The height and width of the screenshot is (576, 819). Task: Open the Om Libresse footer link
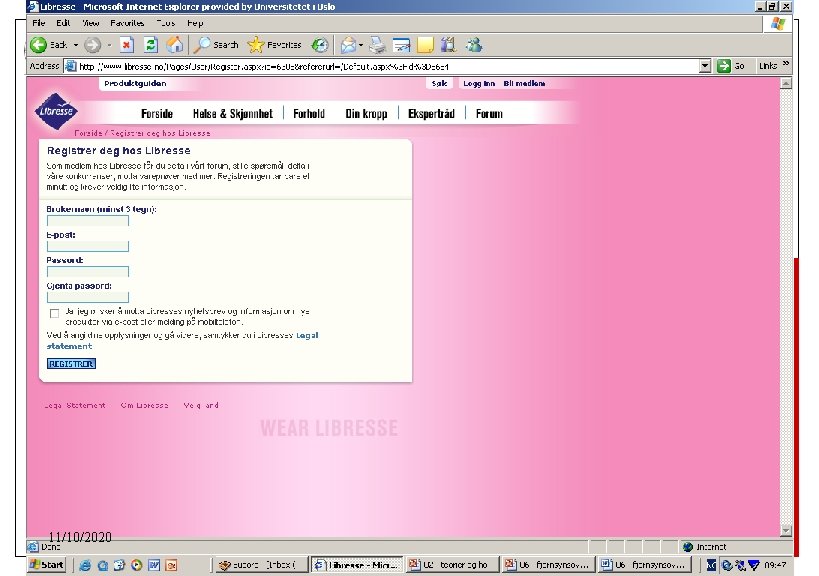144,405
